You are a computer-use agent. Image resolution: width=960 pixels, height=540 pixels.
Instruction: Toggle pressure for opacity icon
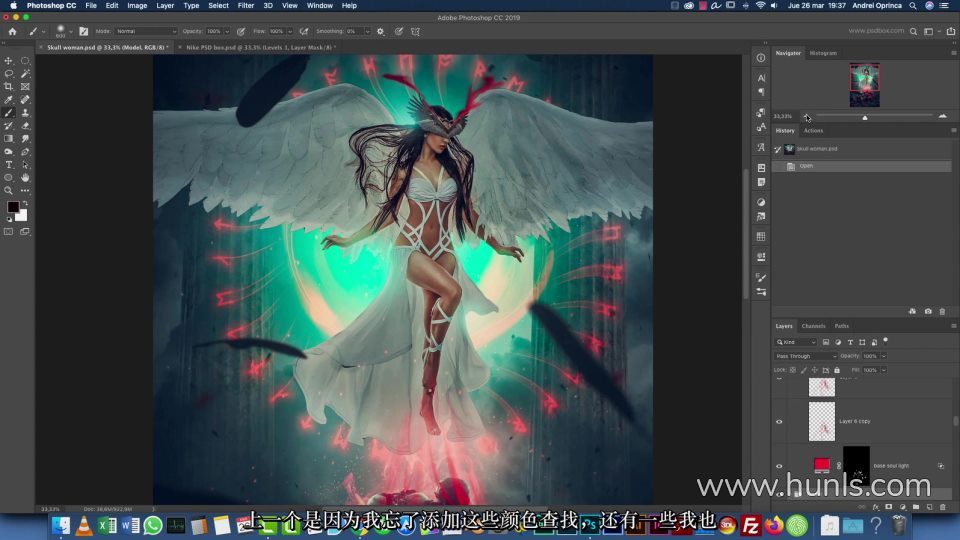pos(241,31)
